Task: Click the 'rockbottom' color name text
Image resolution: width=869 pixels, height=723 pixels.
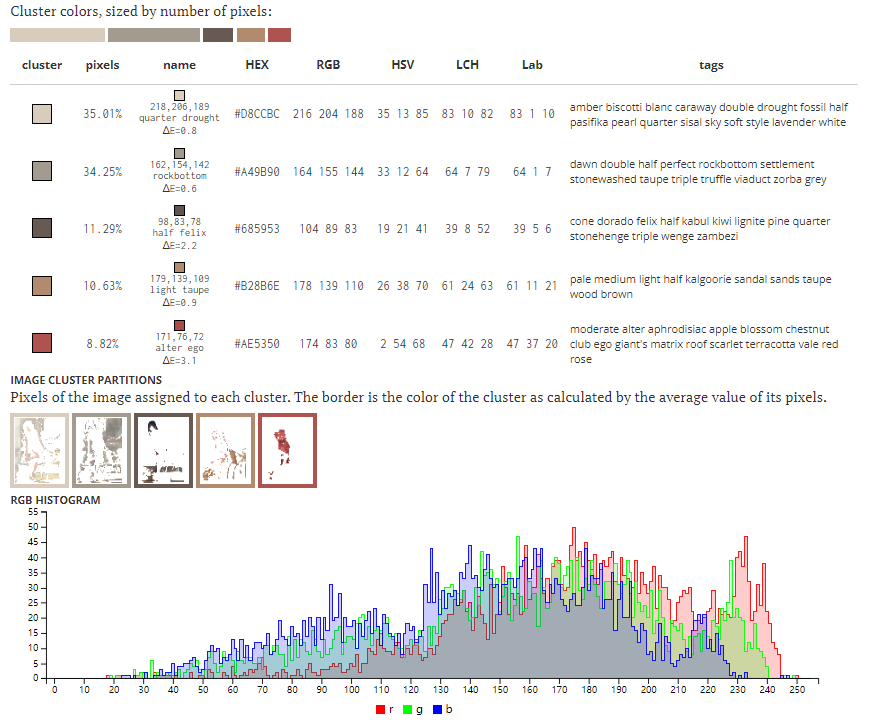Action: 180,176
